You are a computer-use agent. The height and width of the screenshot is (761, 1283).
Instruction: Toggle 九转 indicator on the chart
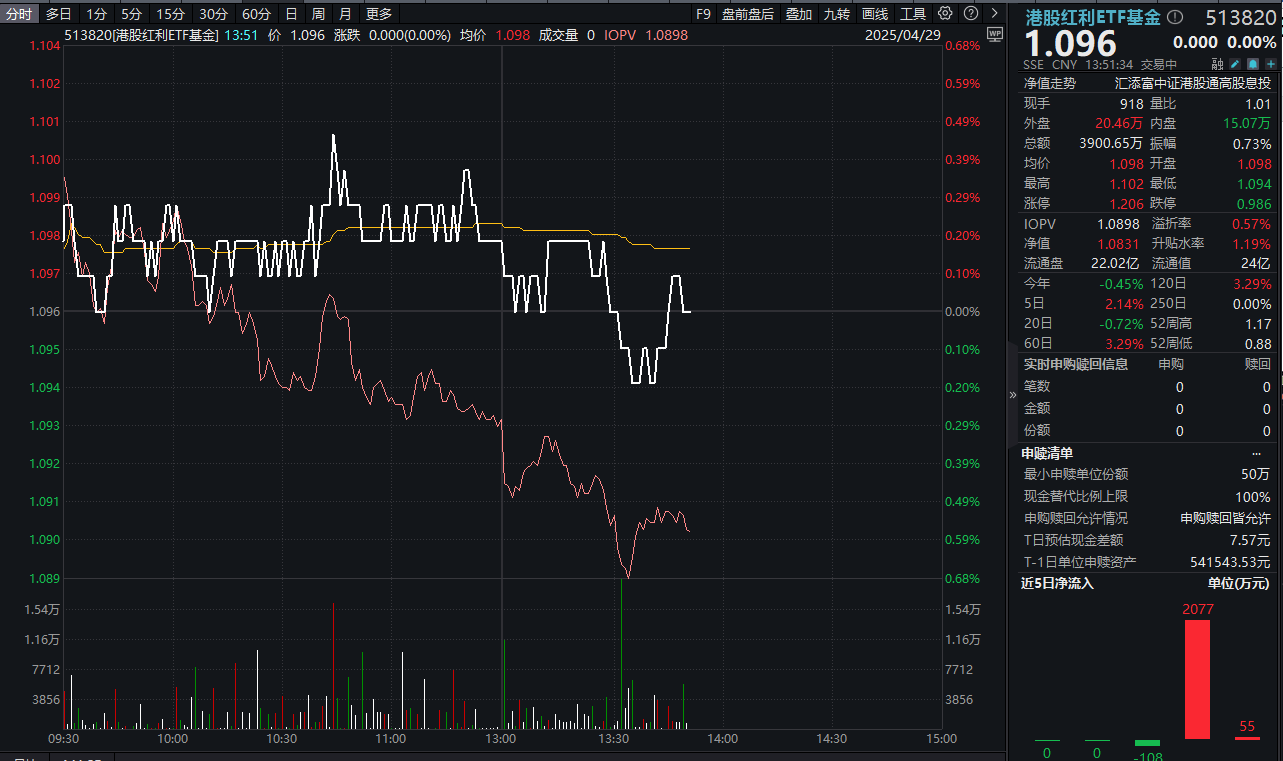click(x=836, y=14)
